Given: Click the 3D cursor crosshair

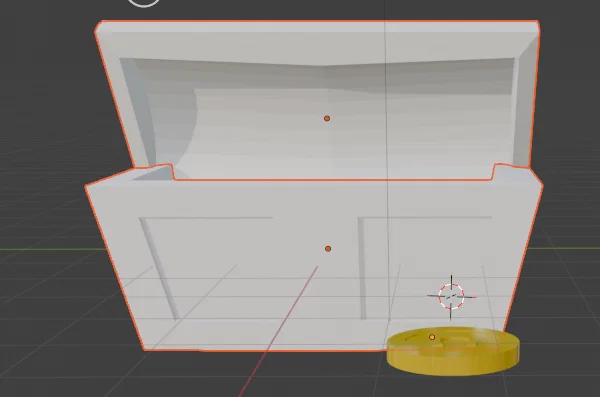Looking at the screenshot, I should 451,297.
